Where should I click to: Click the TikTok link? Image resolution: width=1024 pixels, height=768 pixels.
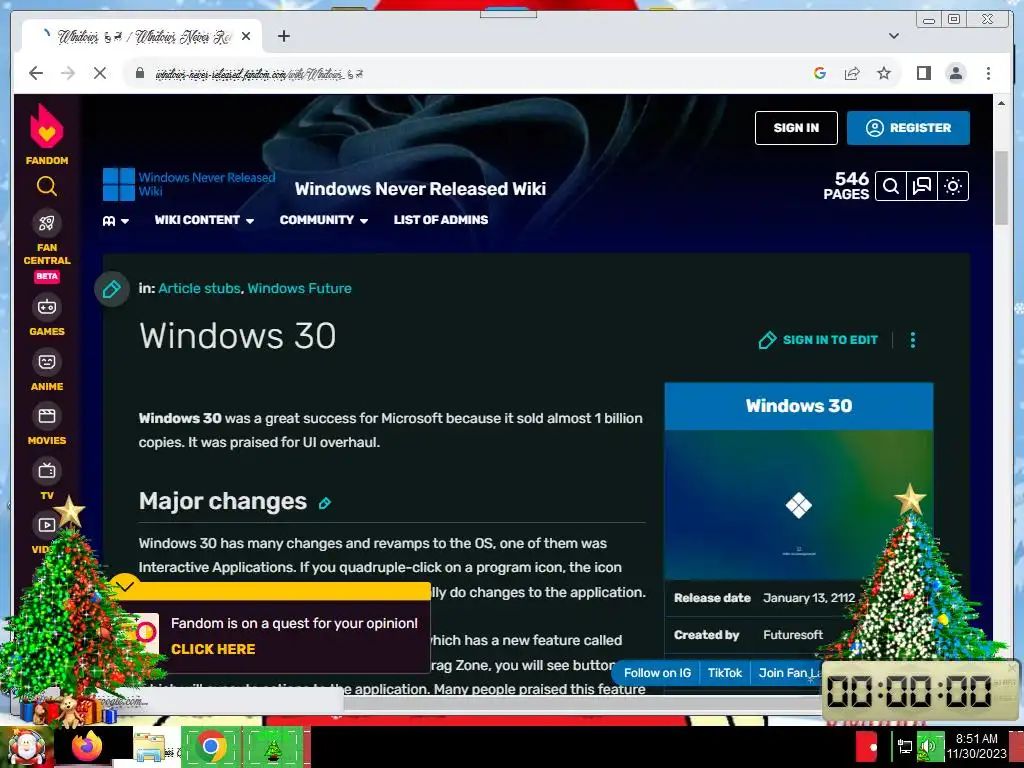click(x=725, y=673)
